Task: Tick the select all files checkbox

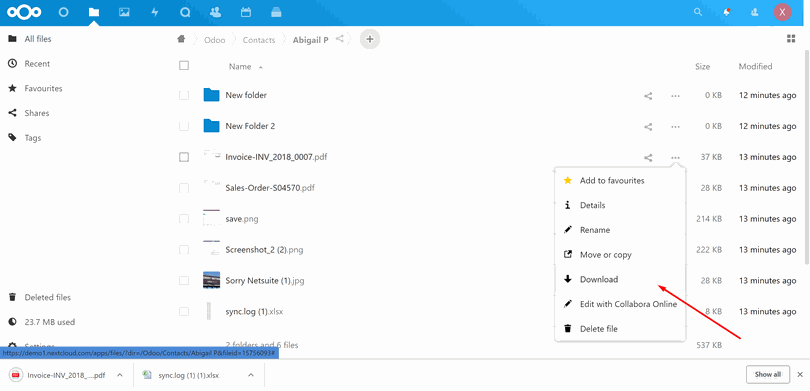Action: click(x=184, y=66)
